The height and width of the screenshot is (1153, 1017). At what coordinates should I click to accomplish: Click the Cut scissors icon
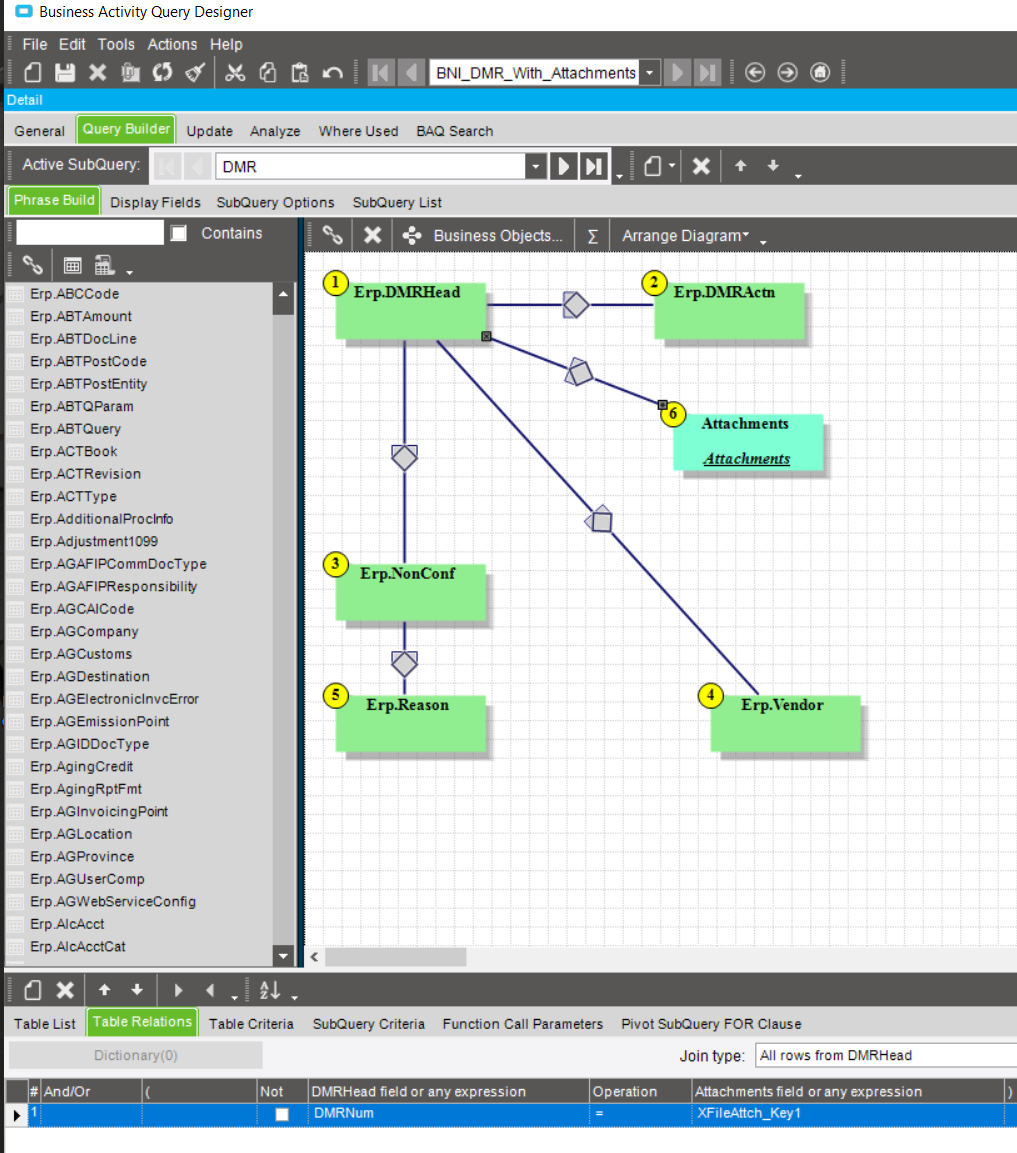235,73
